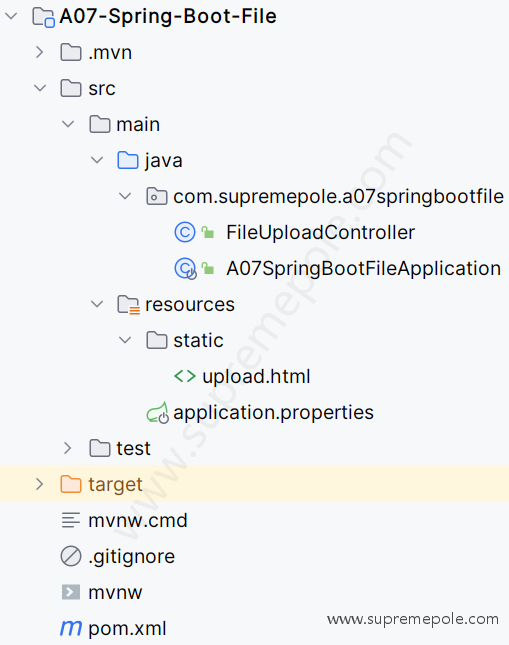Expand the target folder
509x645 pixels.
(x=40, y=484)
